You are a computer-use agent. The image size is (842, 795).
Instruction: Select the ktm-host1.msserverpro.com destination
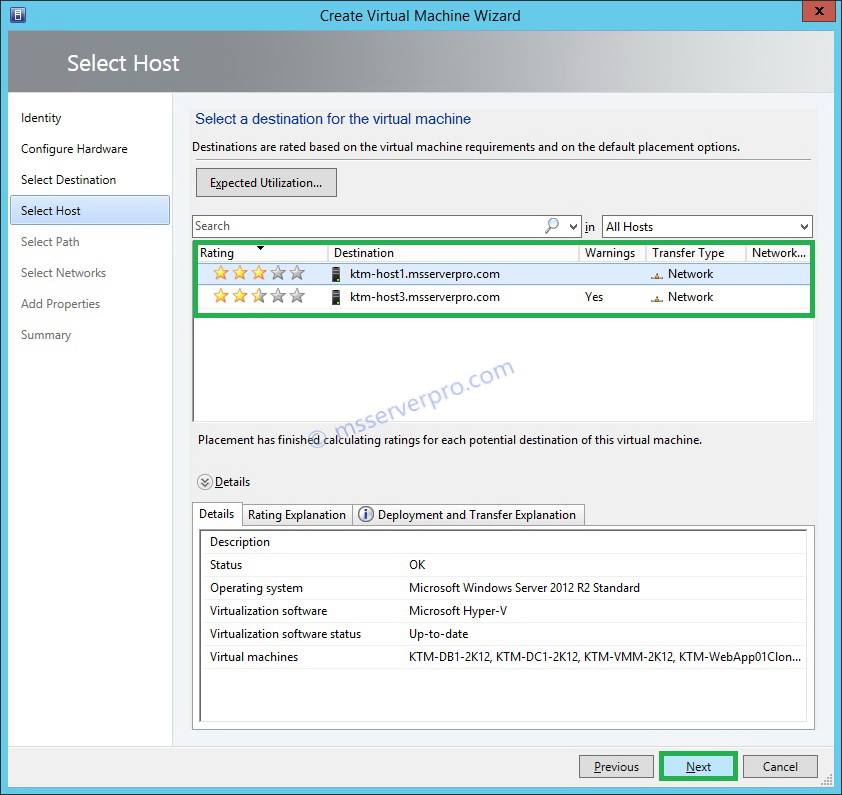(425, 274)
